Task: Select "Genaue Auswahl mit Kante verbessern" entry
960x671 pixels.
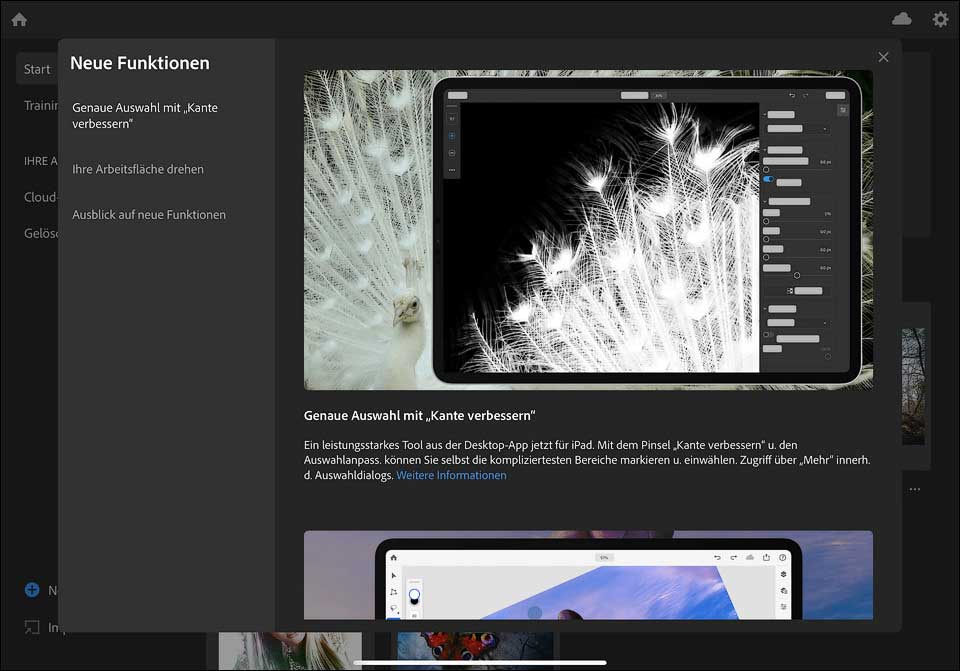Action: pyautogui.click(x=145, y=115)
